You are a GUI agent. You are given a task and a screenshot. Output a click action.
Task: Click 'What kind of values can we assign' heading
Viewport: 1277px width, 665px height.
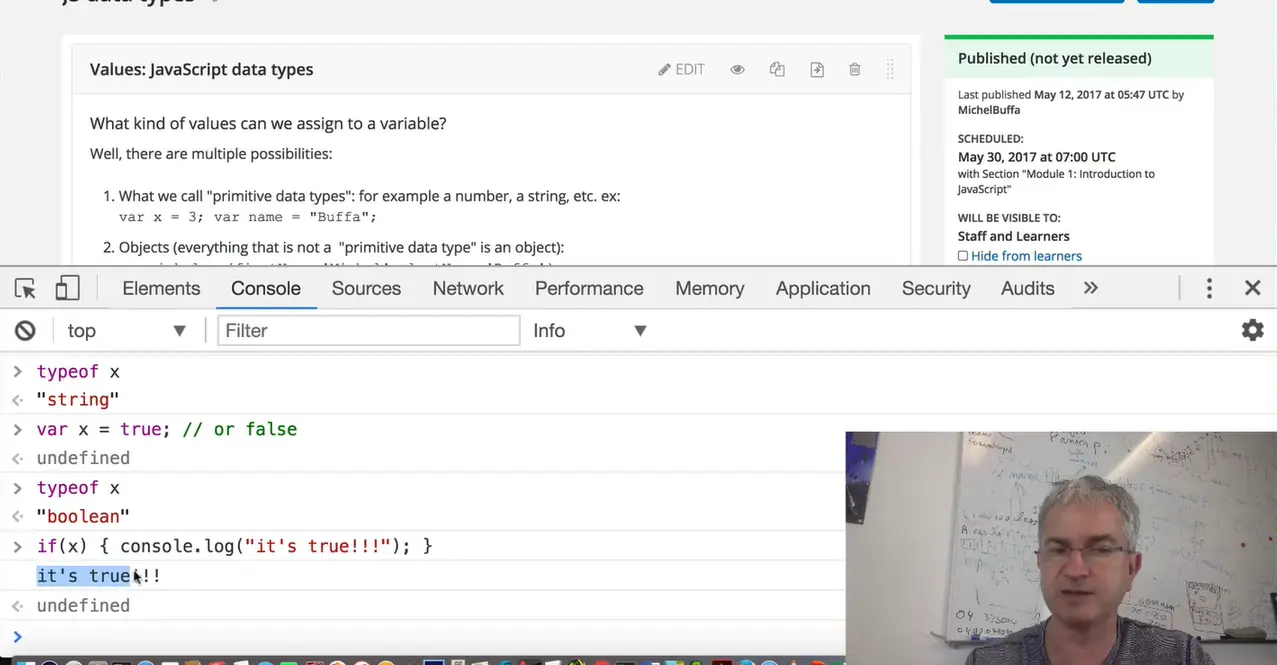[268, 124]
